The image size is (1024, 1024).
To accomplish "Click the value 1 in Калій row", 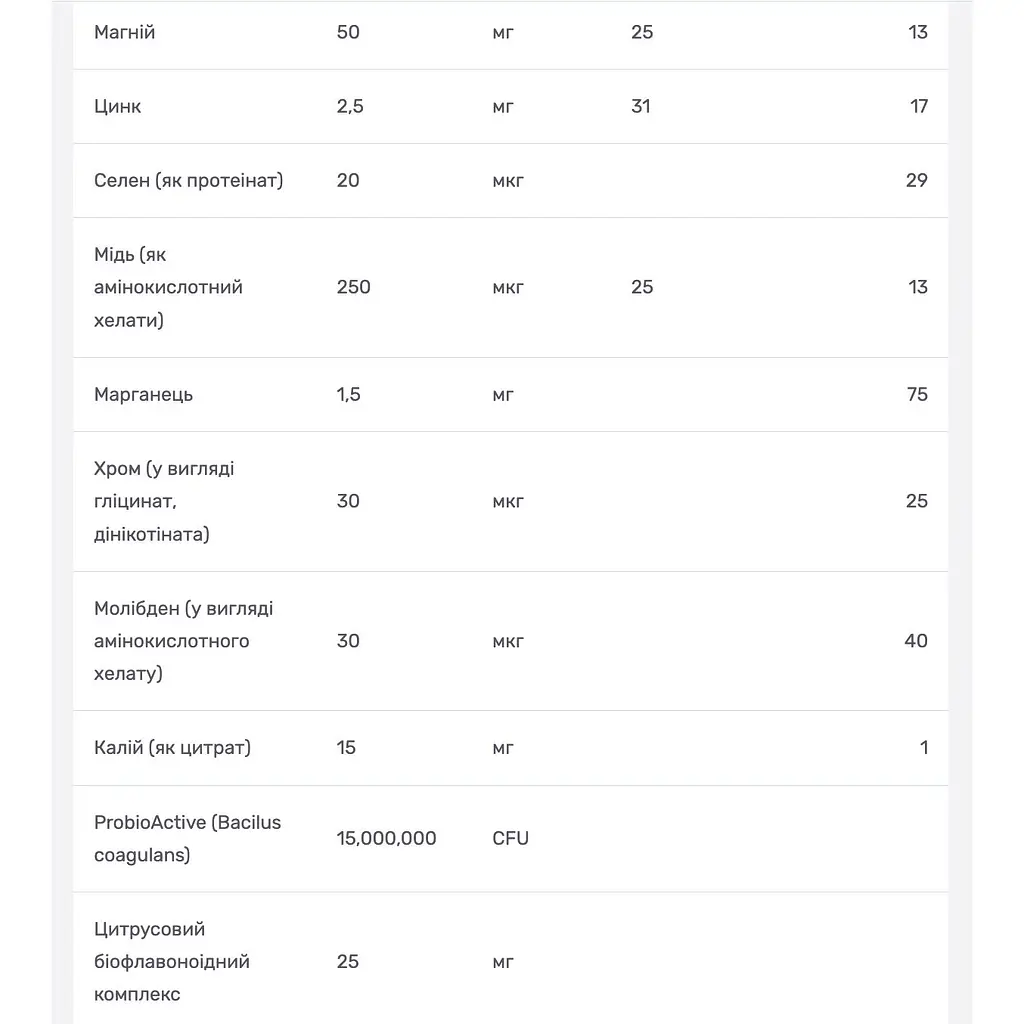I will [923, 748].
